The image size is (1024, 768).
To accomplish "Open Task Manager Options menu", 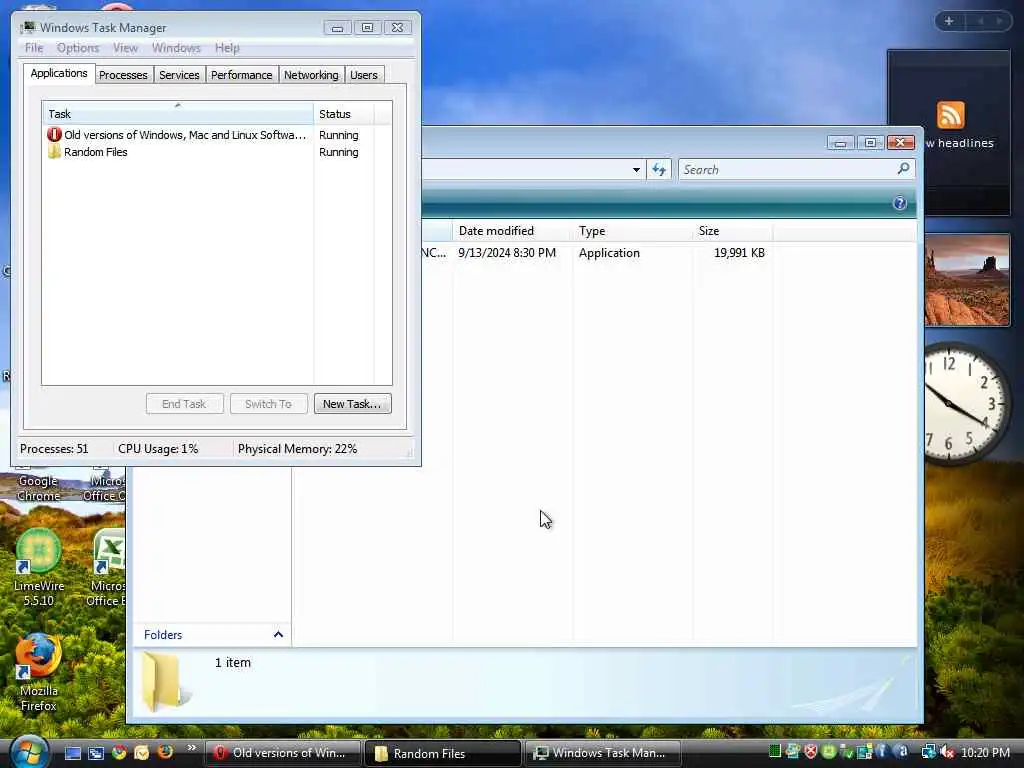I will click(78, 48).
